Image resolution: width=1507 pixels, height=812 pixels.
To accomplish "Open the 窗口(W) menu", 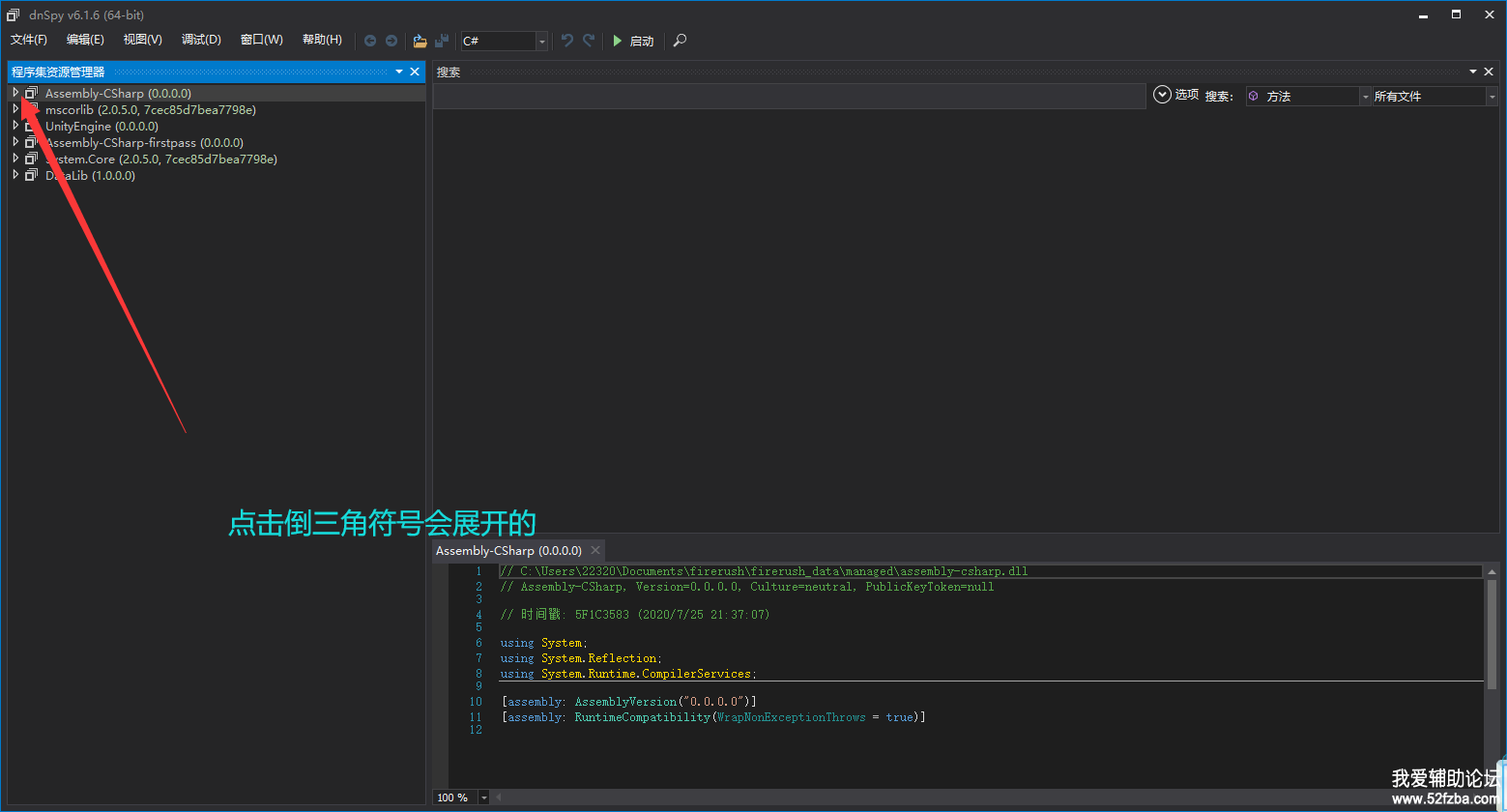I will click(262, 40).
